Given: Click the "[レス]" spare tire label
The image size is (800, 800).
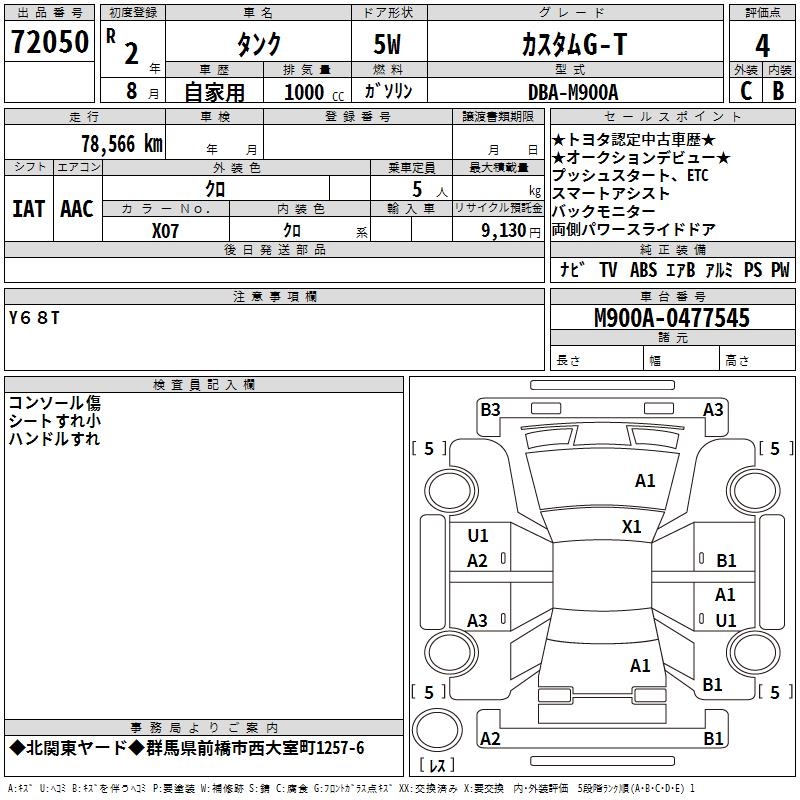Looking at the screenshot, I should 437,764.
